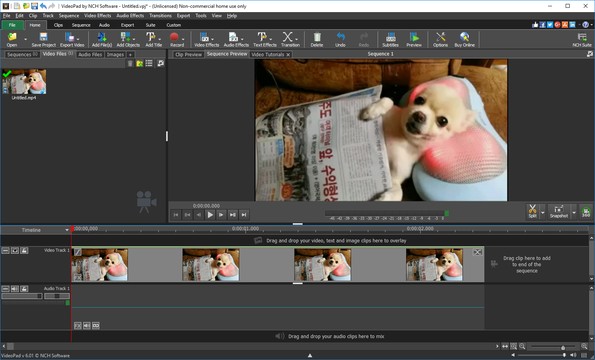Open the Options toolbar icon
Screen dimensions: 595x360
[x=440, y=39]
